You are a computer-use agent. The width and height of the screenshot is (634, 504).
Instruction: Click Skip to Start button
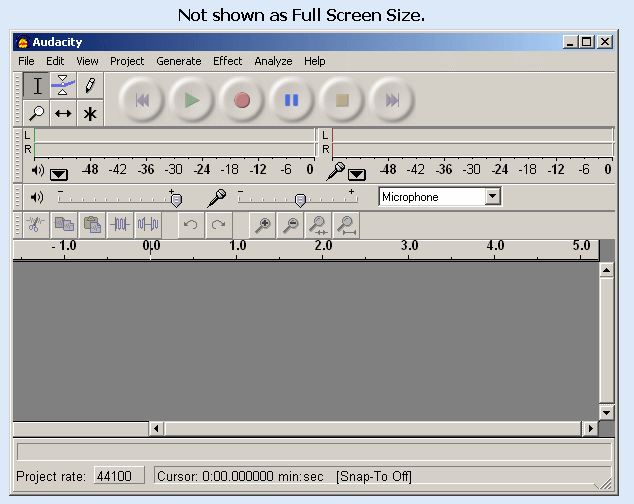[142, 100]
